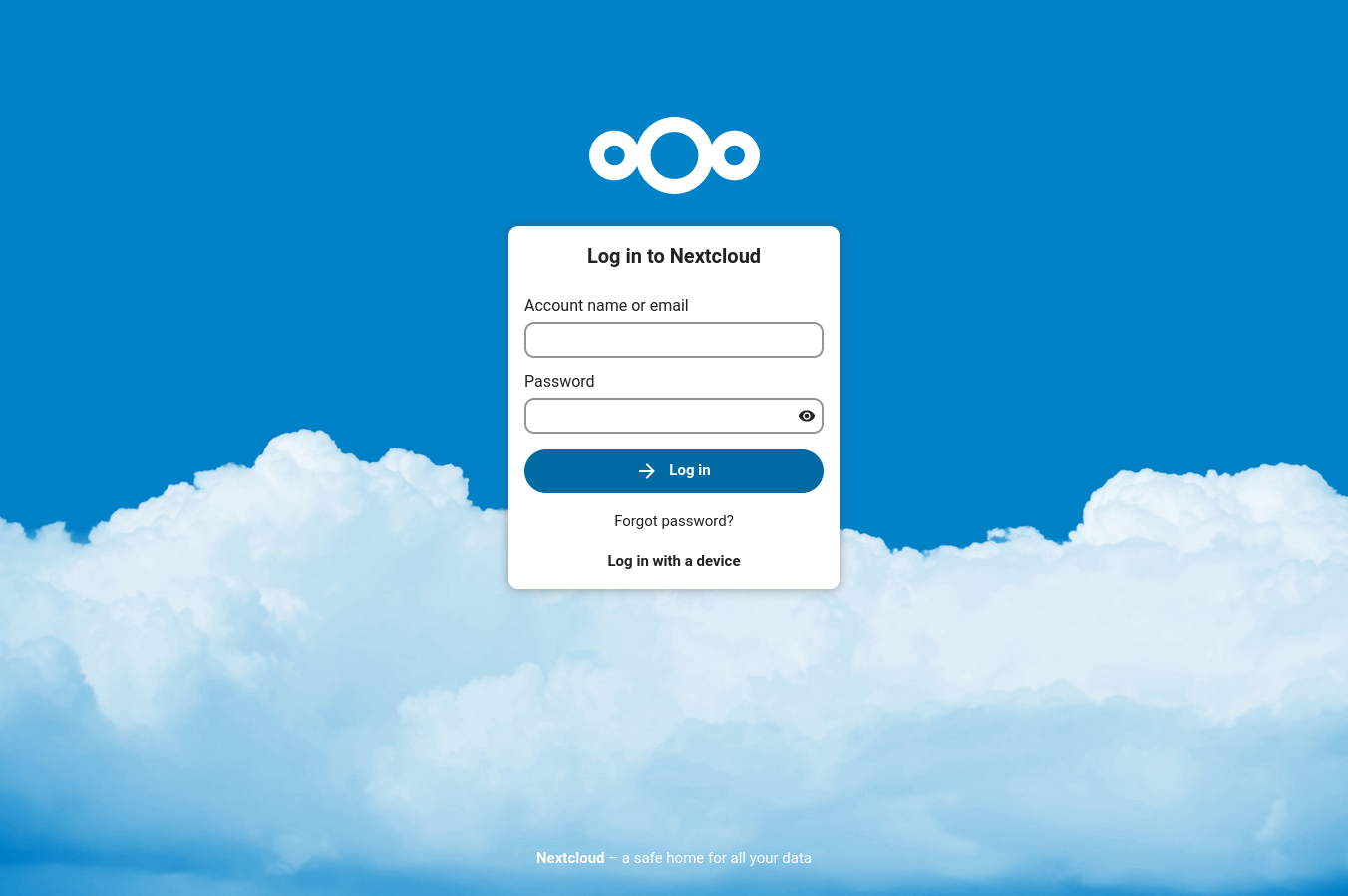Click the small left circle of the logo
1348x896 pixels.
click(x=614, y=155)
